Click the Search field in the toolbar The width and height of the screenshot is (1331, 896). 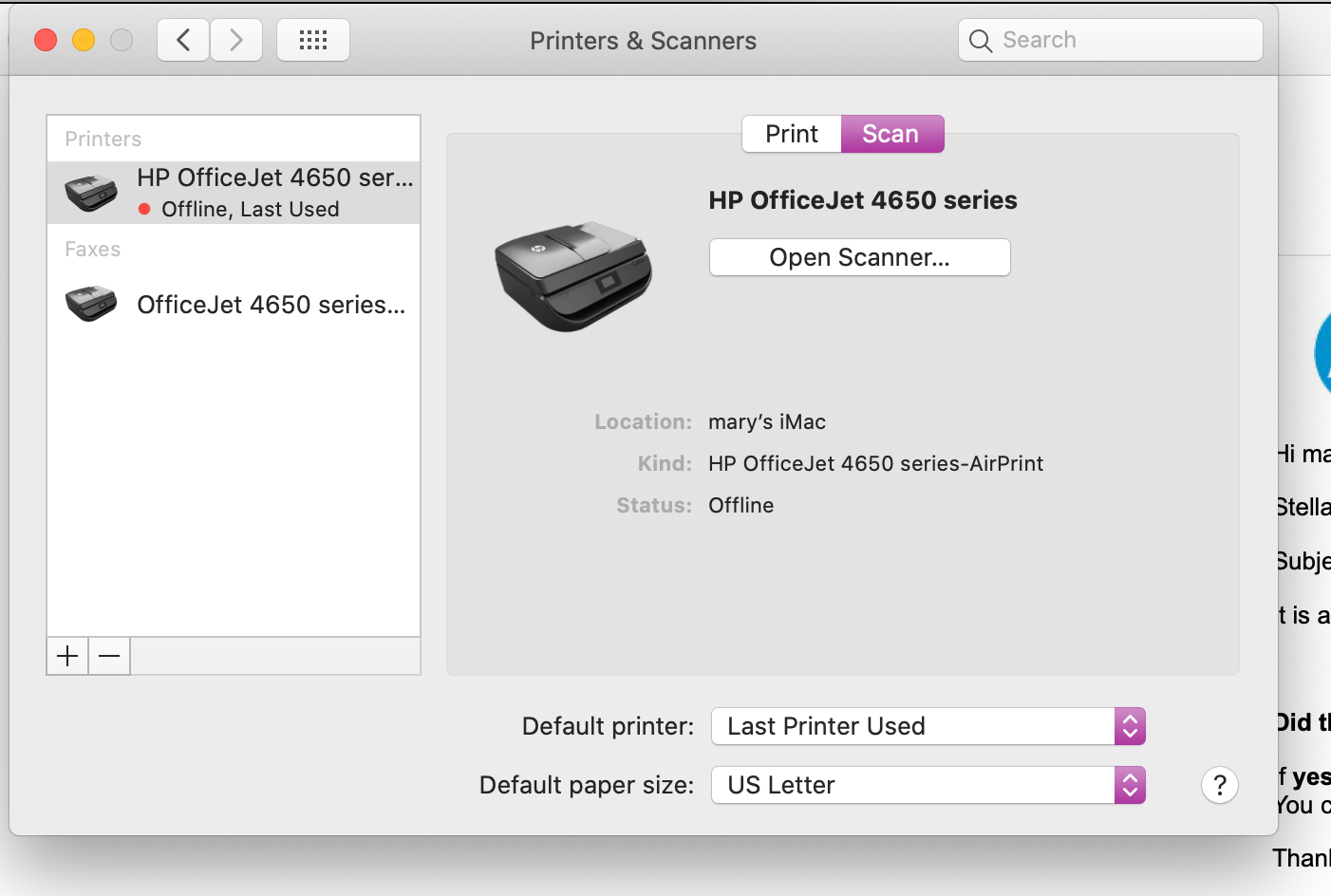click(1111, 40)
